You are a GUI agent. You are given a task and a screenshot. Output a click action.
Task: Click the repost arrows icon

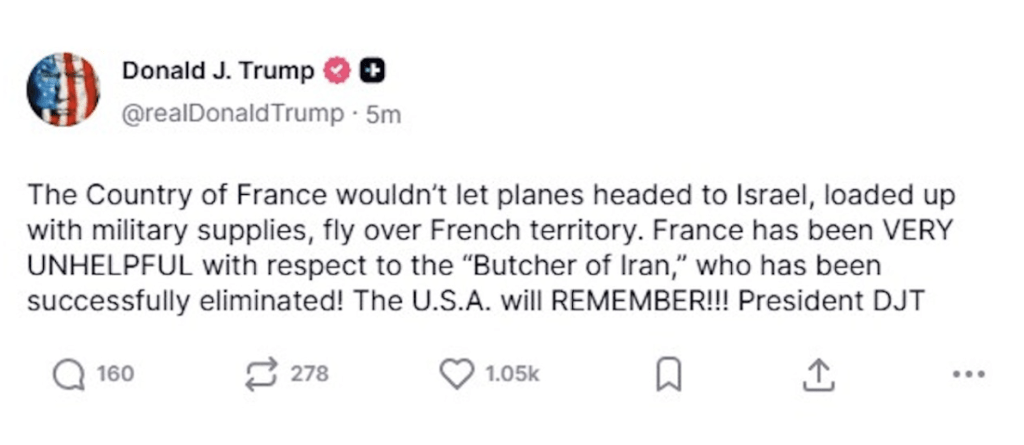(262, 375)
